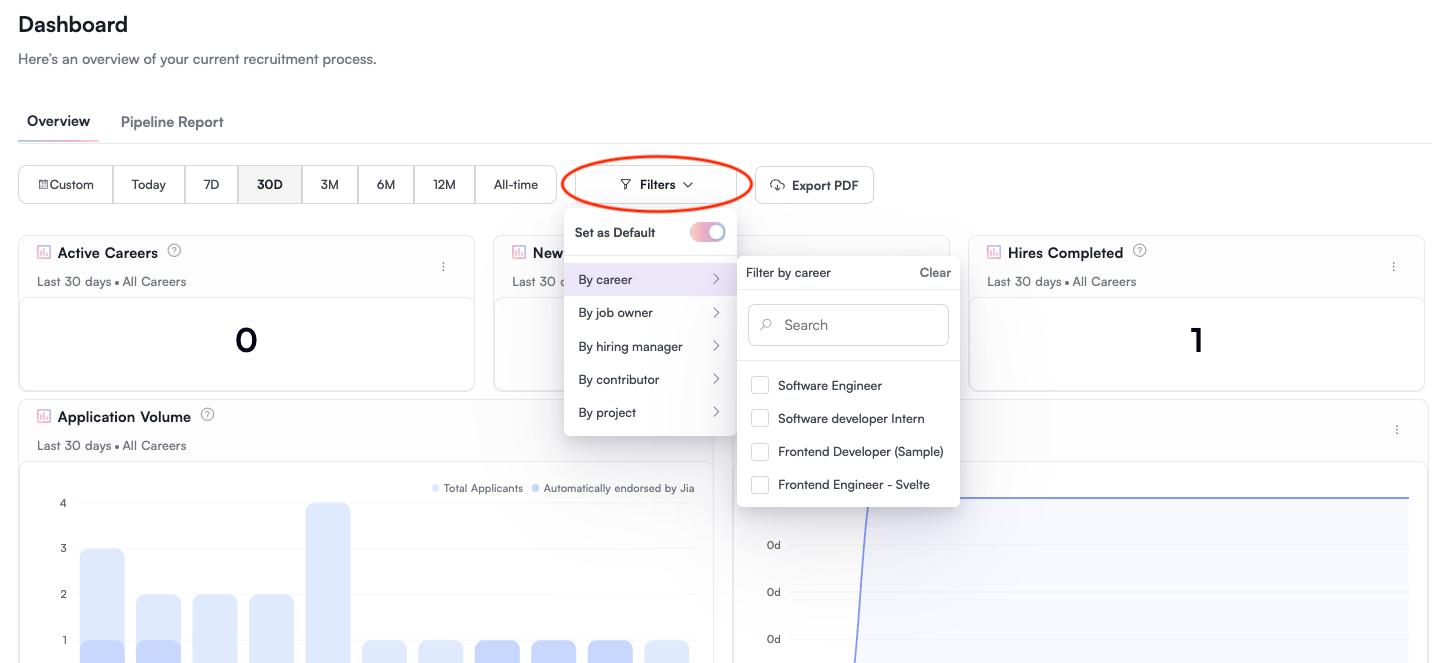Open the By project filter entry
Viewport: 1450px width, 663px height.
coord(650,413)
